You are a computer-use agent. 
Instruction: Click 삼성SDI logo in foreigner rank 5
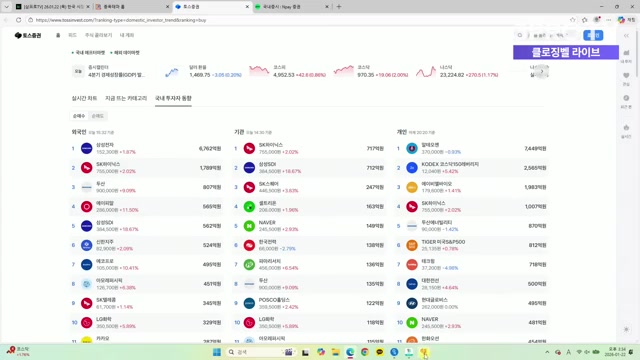coord(87,226)
